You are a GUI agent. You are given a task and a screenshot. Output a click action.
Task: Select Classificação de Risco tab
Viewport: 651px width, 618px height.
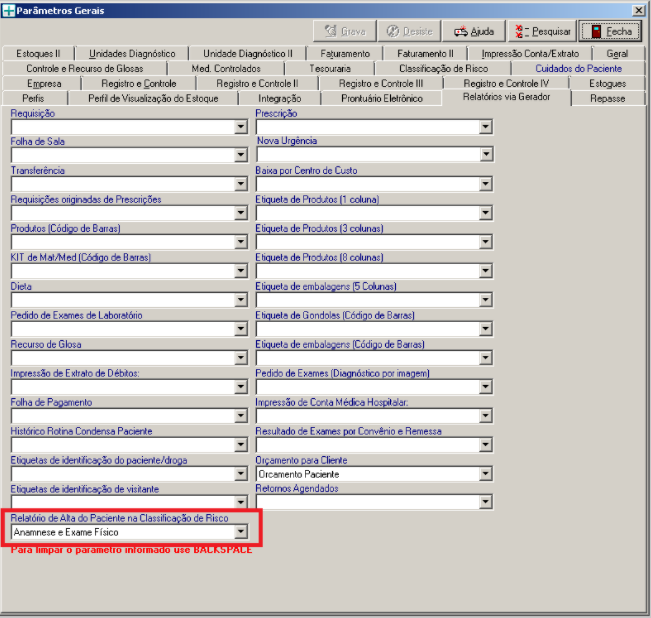tap(443, 68)
